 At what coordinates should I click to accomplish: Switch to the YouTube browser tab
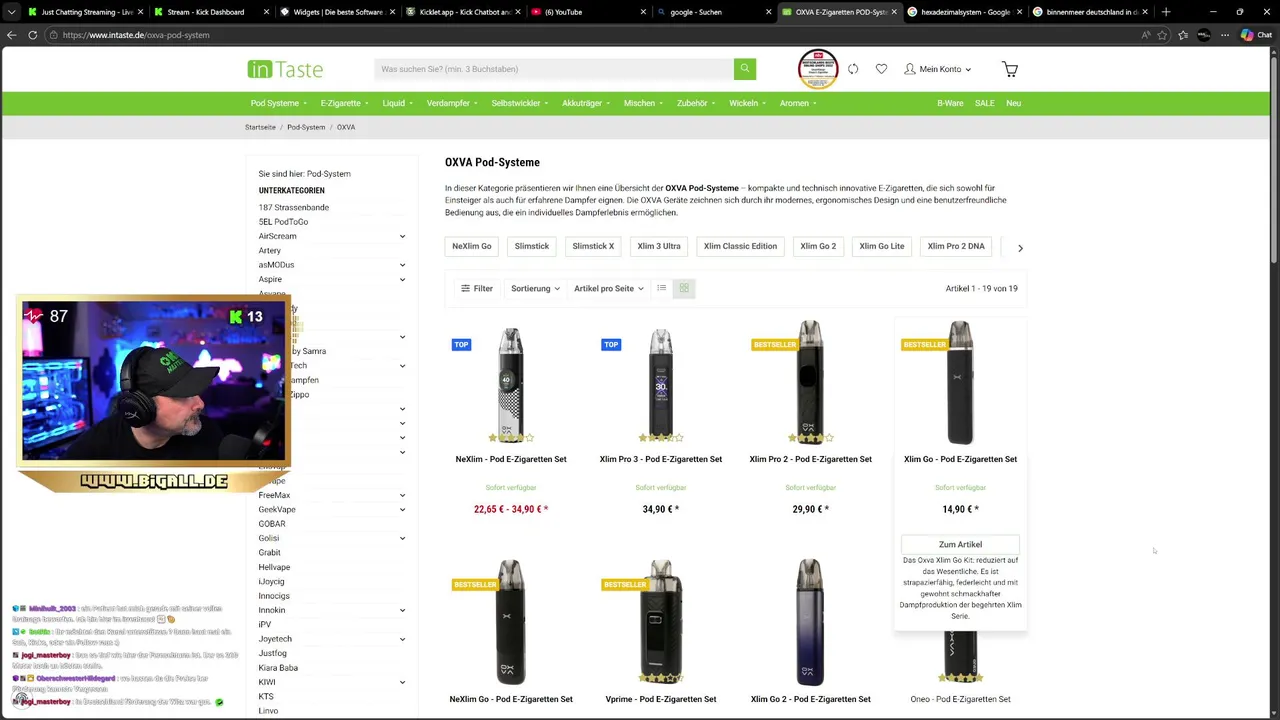coord(588,12)
